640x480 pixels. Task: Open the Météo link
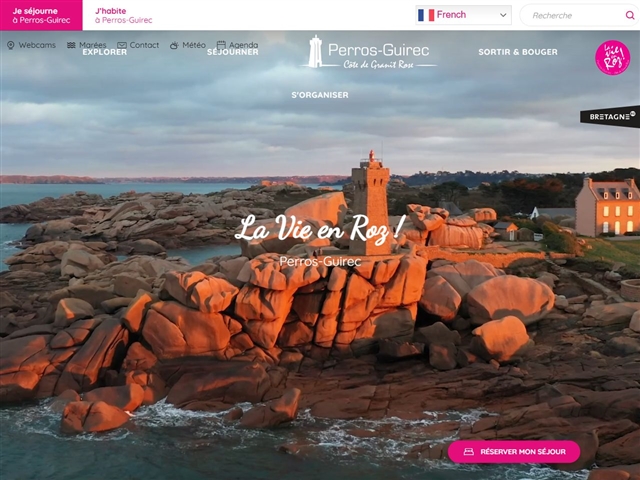194,45
